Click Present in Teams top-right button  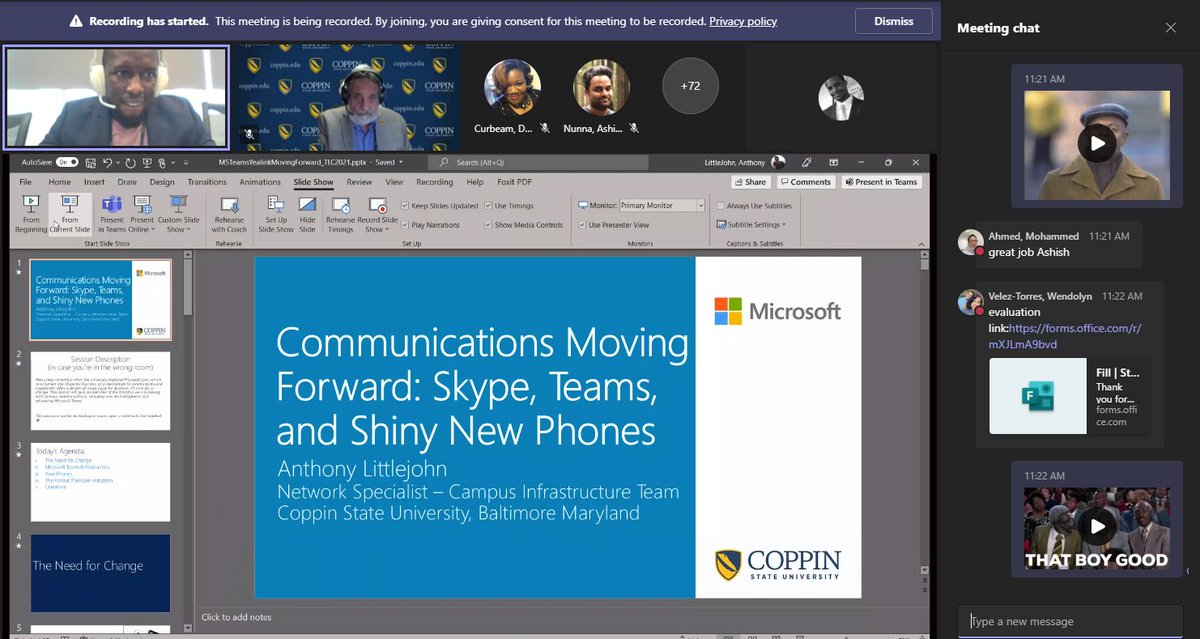[x=881, y=182]
